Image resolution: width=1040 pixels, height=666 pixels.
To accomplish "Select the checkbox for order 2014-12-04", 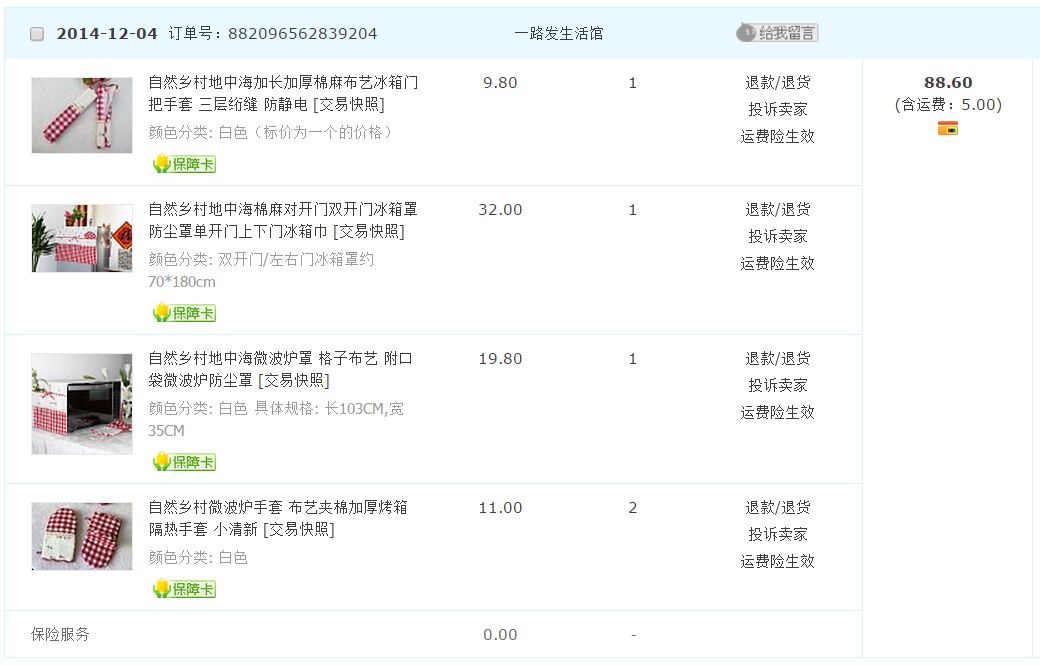I will [37, 34].
